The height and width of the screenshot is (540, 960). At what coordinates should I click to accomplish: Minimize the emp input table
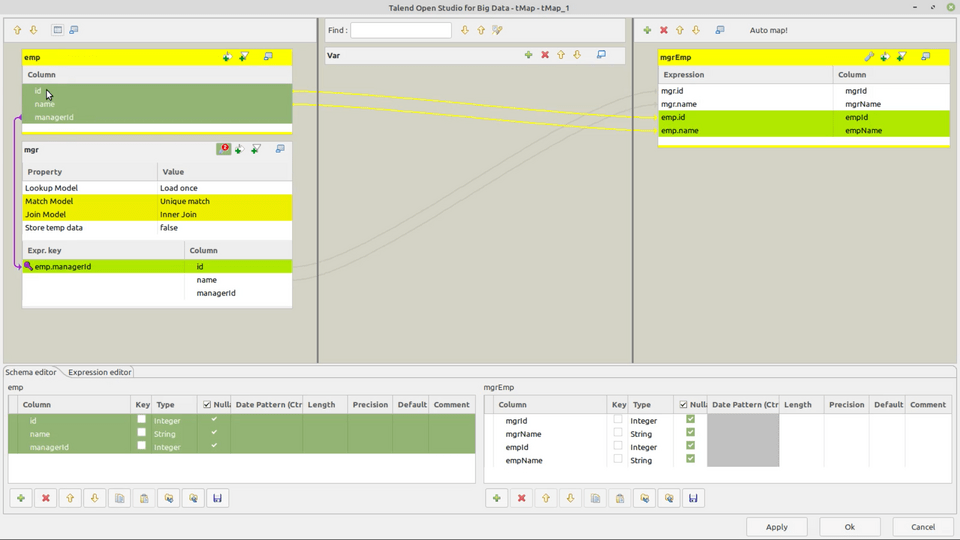[268, 57]
